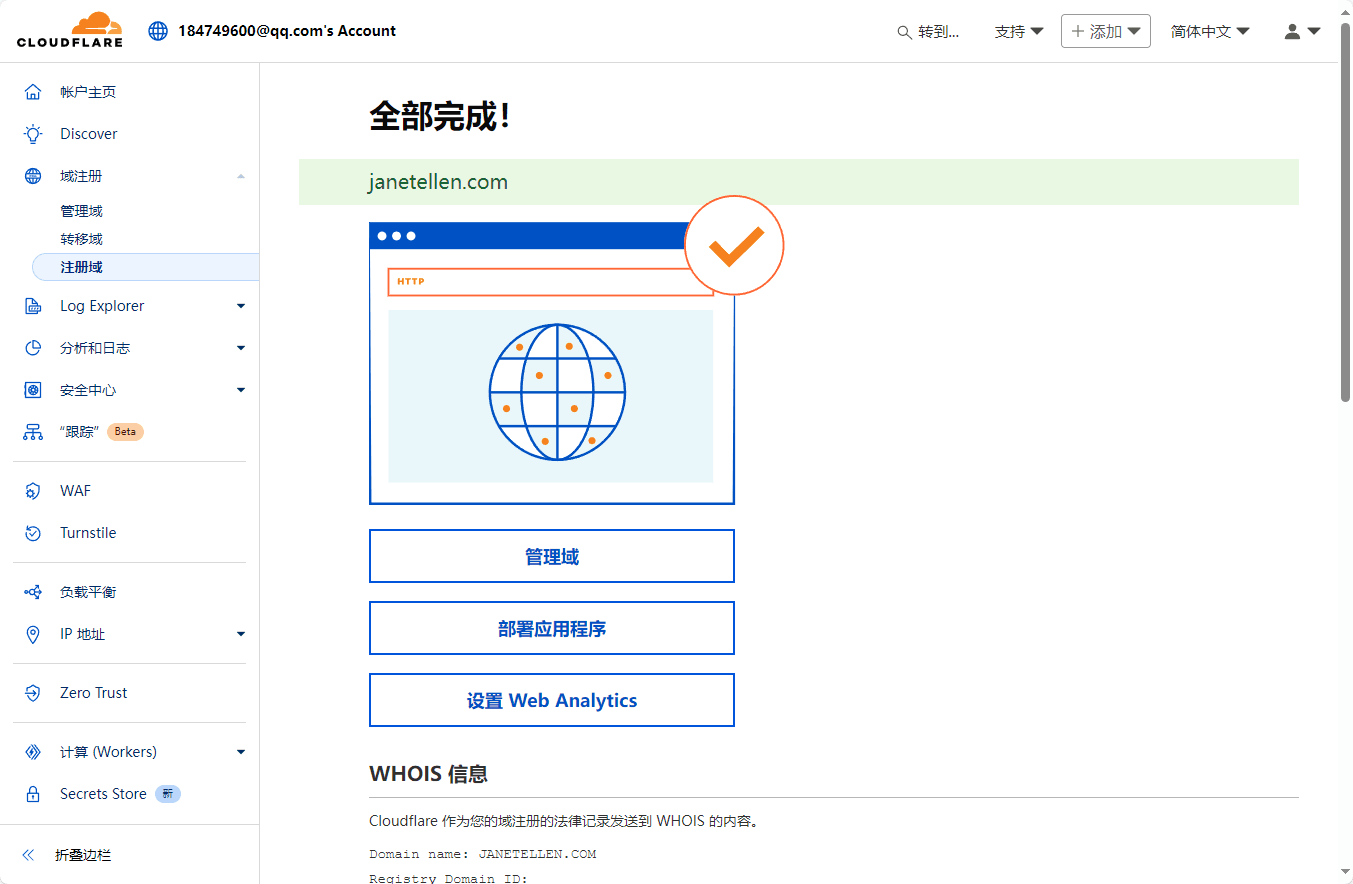Open the 支持 support dropdown
1353x884 pixels.
click(1018, 31)
